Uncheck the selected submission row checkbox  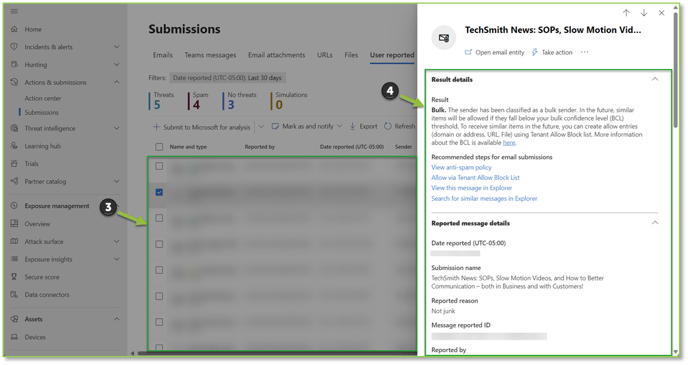pos(159,192)
